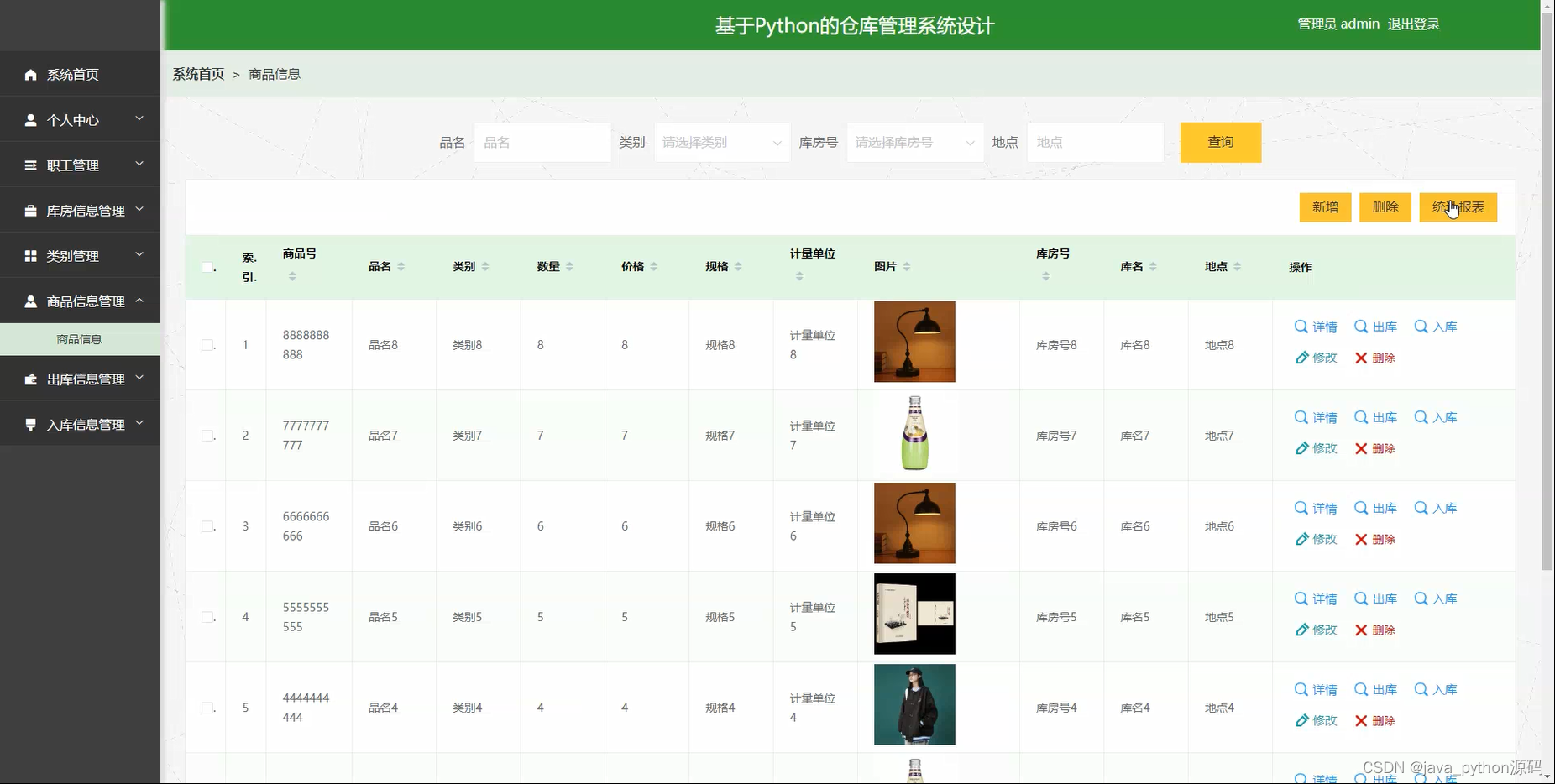The image size is (1555, 784).
Task: Open details for the 品名8 row
Action: click(x=1316, y=327)
